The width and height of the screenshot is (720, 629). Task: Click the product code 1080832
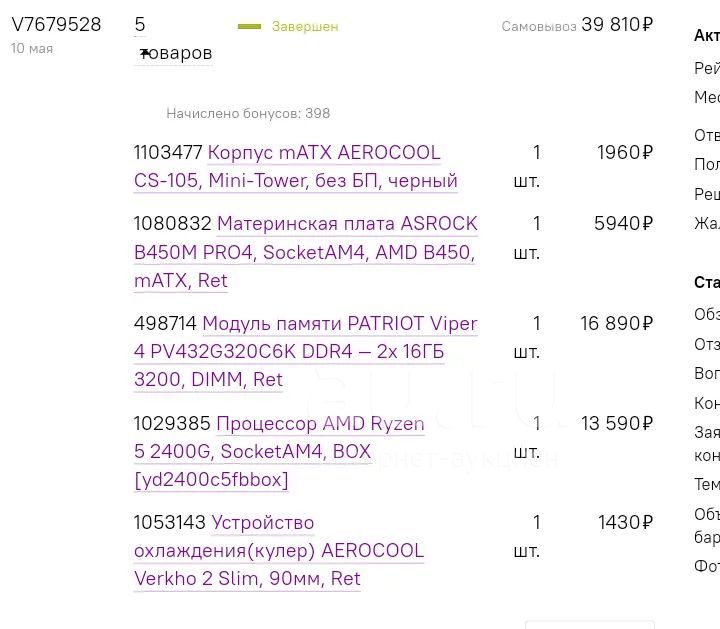point(173,224)
